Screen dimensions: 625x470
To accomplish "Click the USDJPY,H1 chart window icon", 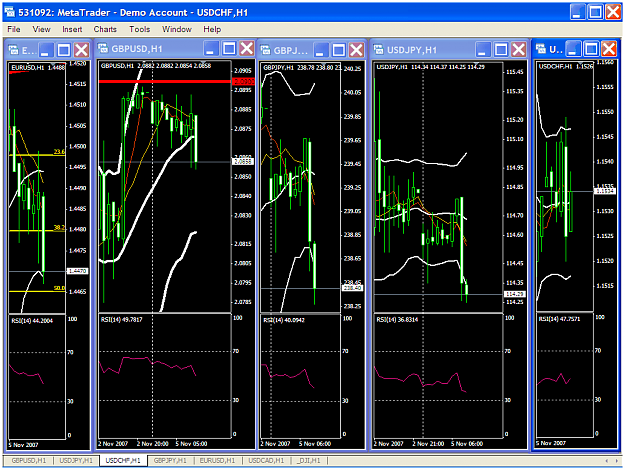I will click(x=378, y=49).
